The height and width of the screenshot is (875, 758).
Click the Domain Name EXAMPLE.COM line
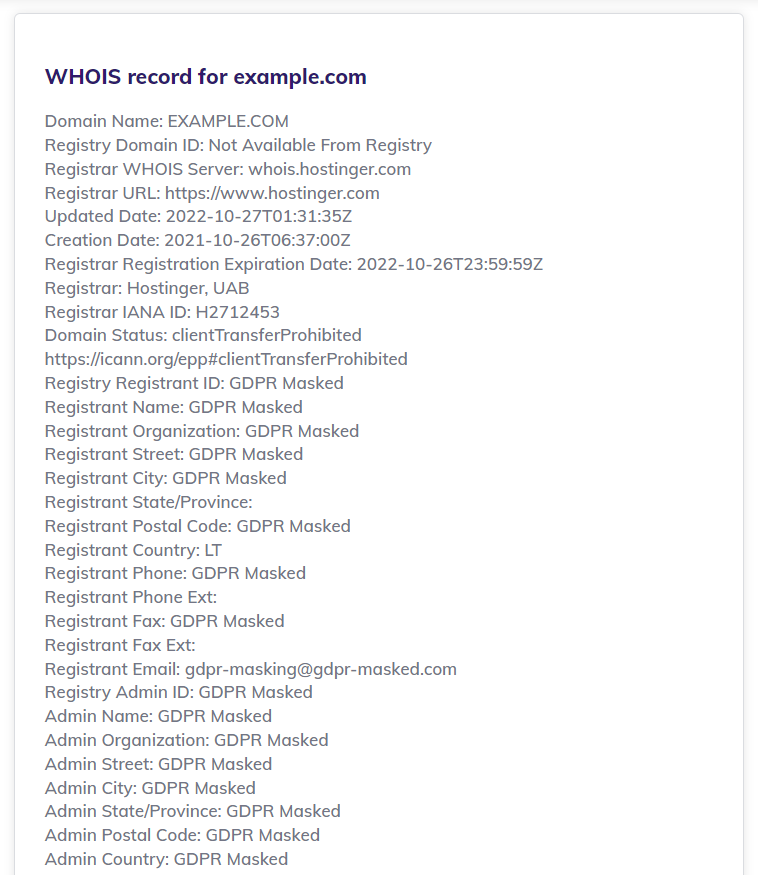[167, 122]
